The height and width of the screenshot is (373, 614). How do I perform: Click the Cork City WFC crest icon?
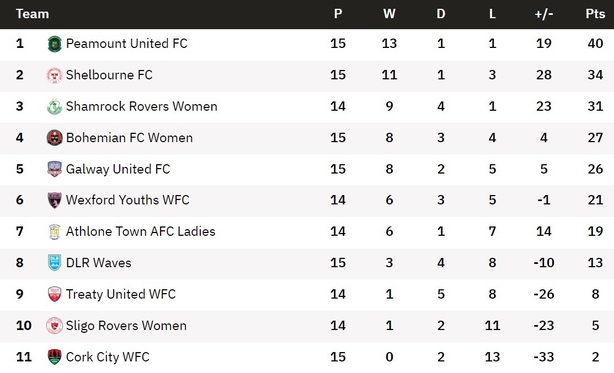pyautogui.click(x=54, y=357)
